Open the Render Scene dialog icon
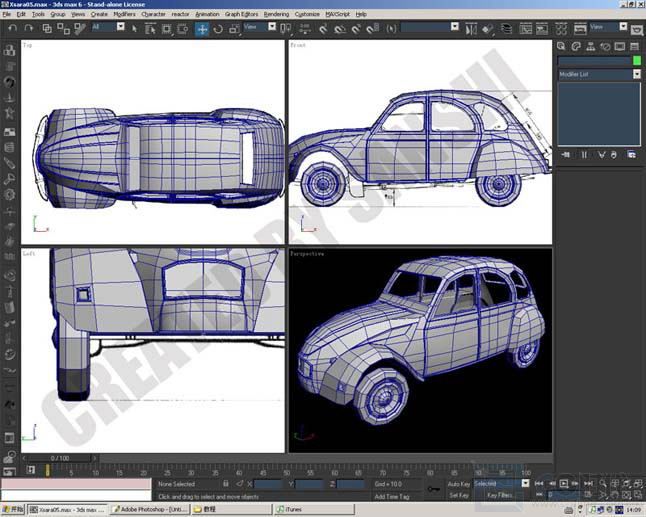The height and width of the screenshot is (517, 646). (x=580, y=28)
